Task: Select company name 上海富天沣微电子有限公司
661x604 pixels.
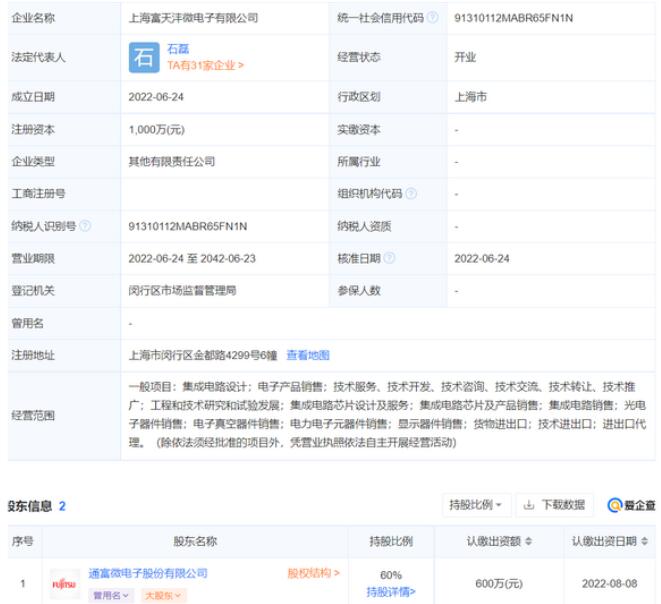Action: click(x=193, y=18)
